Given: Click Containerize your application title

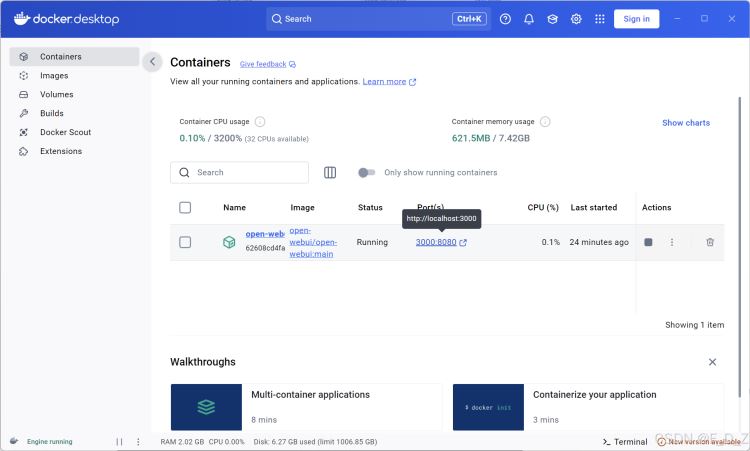Looking at the screenshot, I should click(x=595, y=395).
